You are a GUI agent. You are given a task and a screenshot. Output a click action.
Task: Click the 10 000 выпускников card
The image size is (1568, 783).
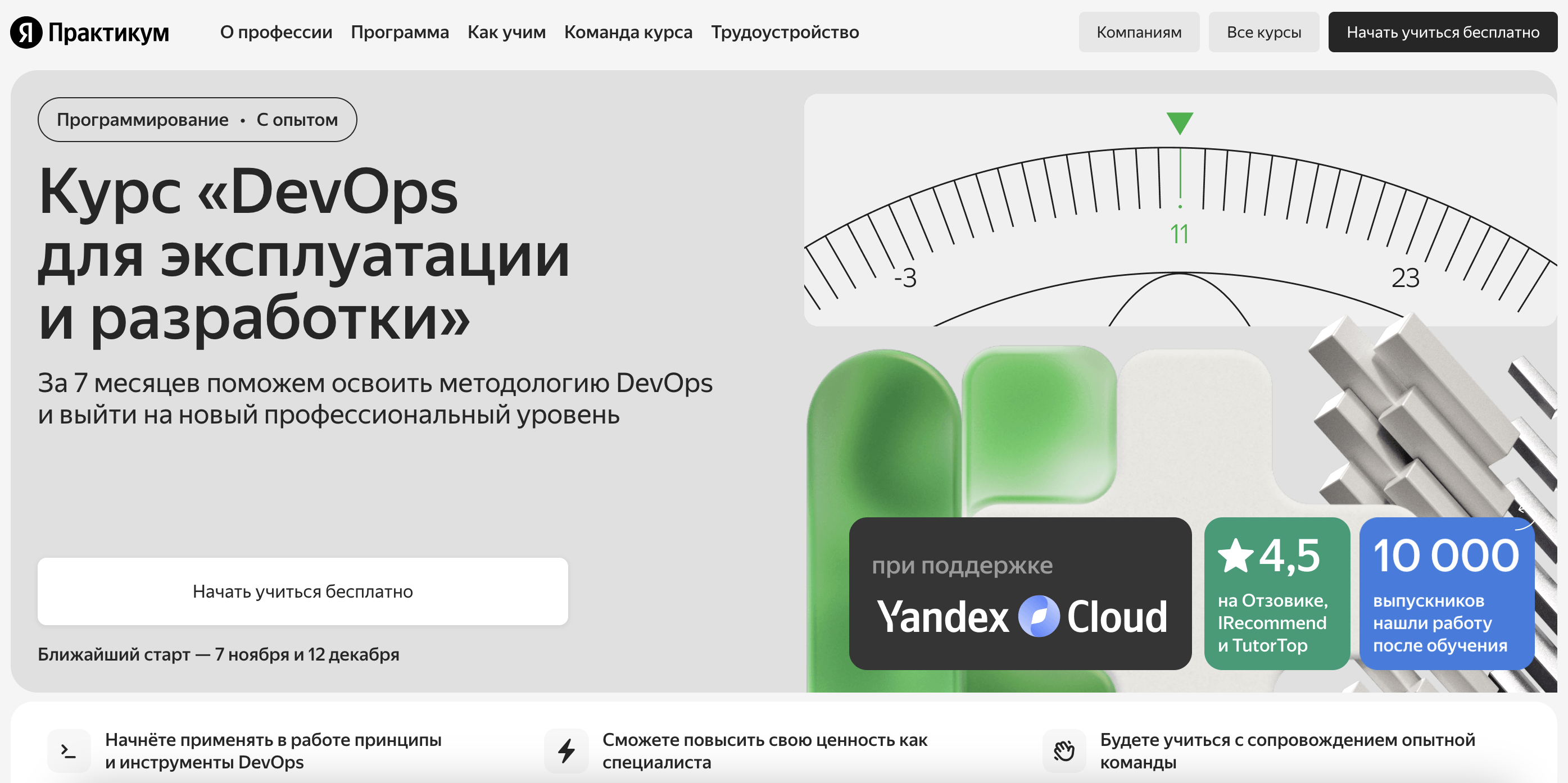(1447, 594)
